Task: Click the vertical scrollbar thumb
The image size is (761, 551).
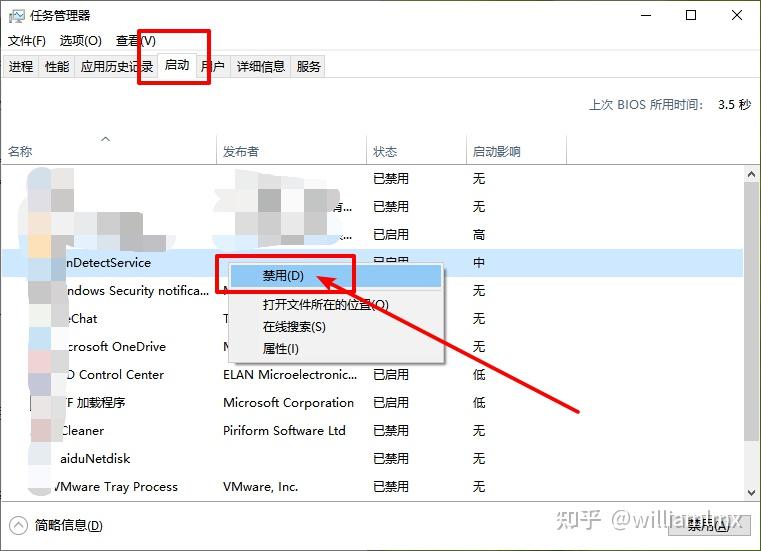Action: [x=751, y=312]
